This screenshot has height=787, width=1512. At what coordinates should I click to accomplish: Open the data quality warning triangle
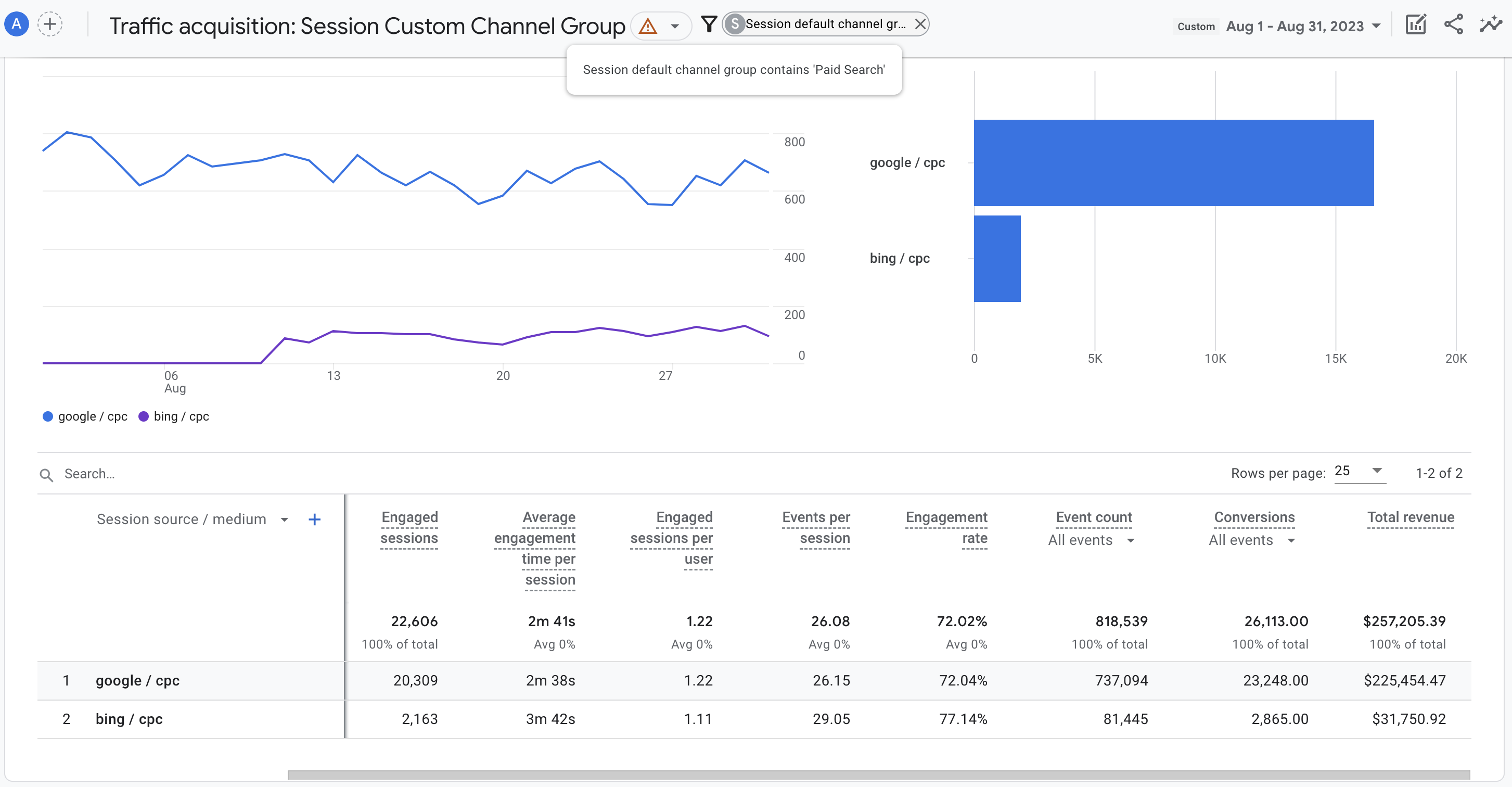point(647,26)
